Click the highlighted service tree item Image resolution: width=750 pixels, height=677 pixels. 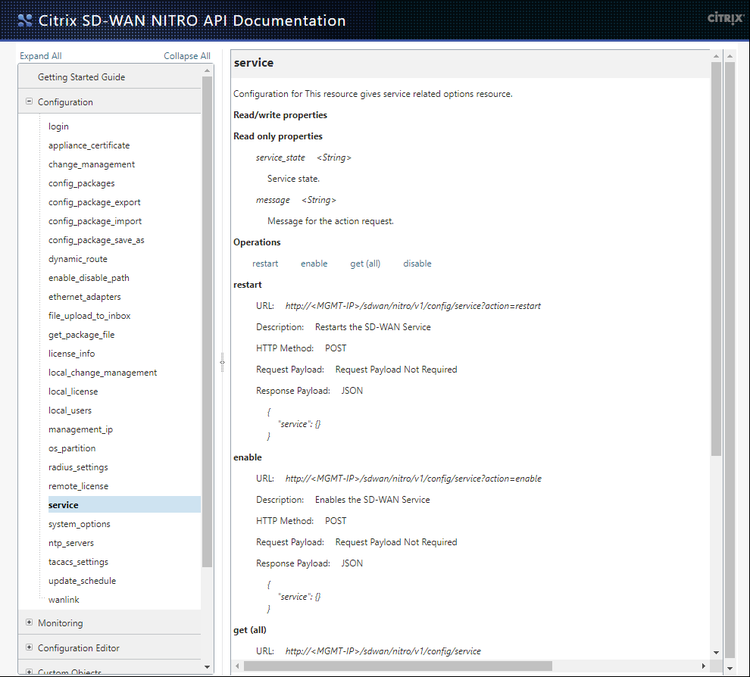tap(124, 505)
